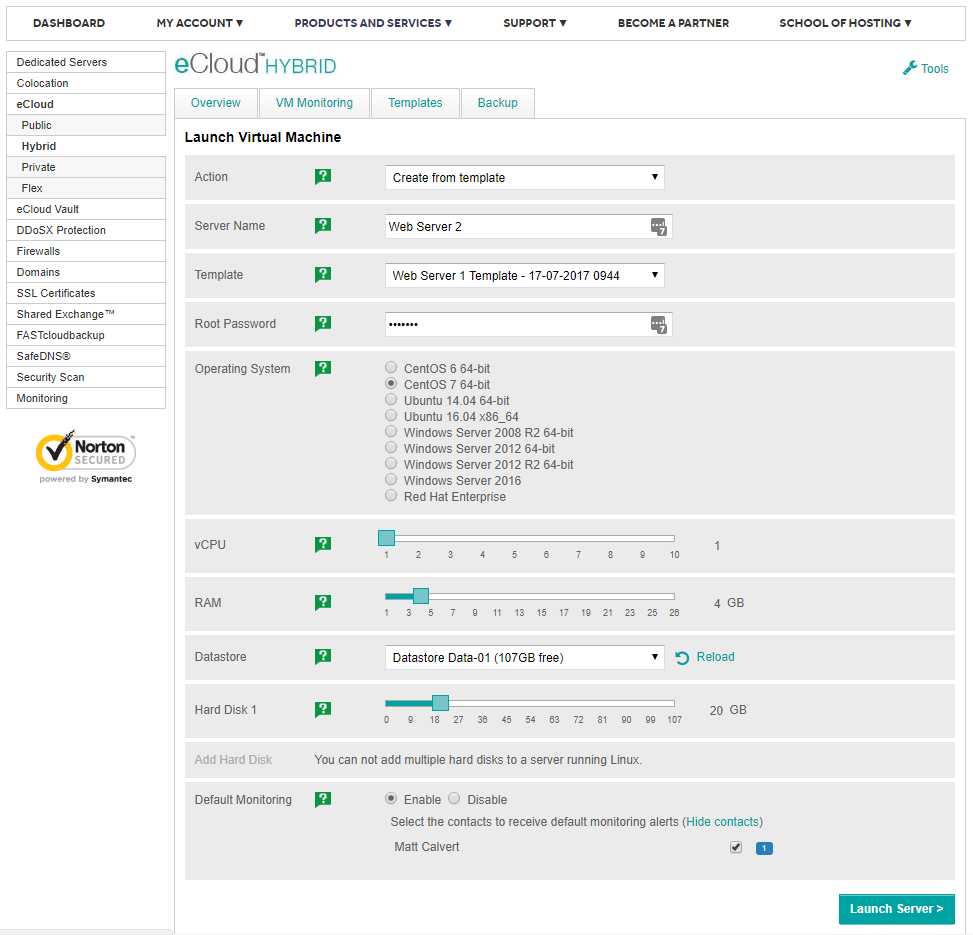Viewport: 973px width, 935px height.
Task: Switch to the VM Monitoring tab
Action: tap(314, 103)
